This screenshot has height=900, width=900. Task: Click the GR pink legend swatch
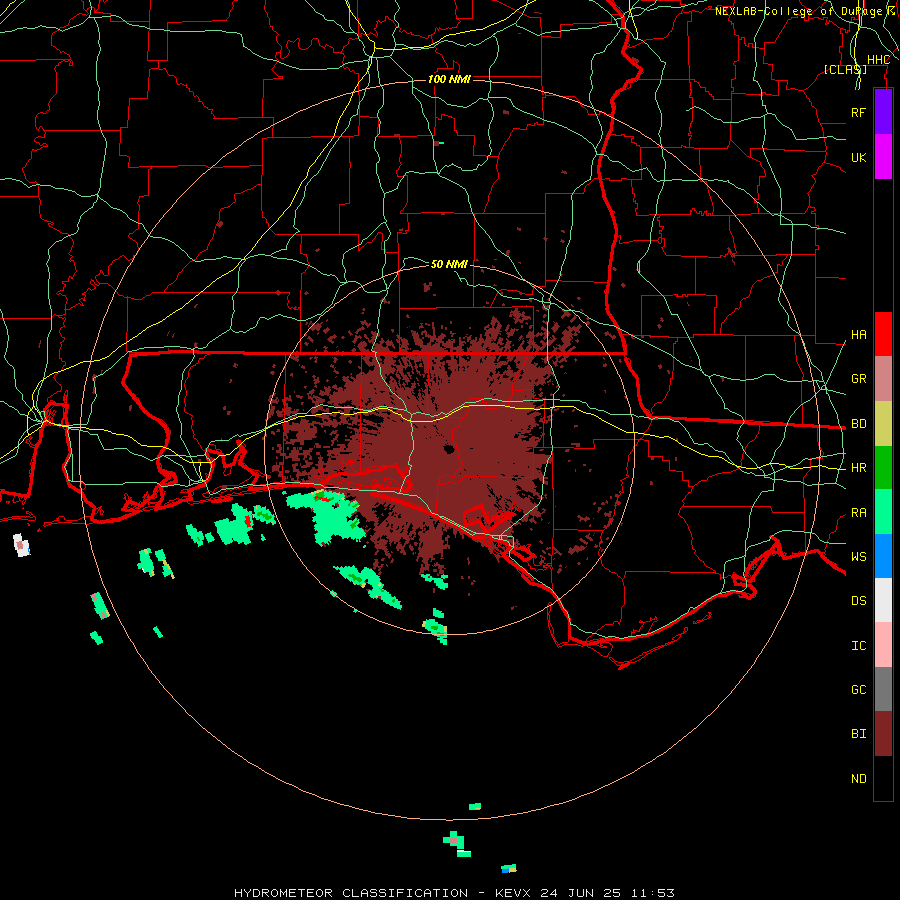[x=883, y=379]
